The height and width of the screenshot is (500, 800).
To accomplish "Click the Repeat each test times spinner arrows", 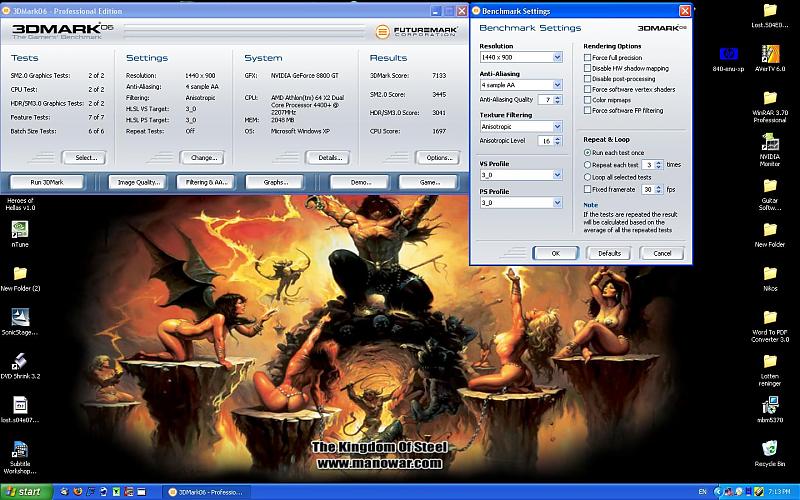I will coord(659,165).
